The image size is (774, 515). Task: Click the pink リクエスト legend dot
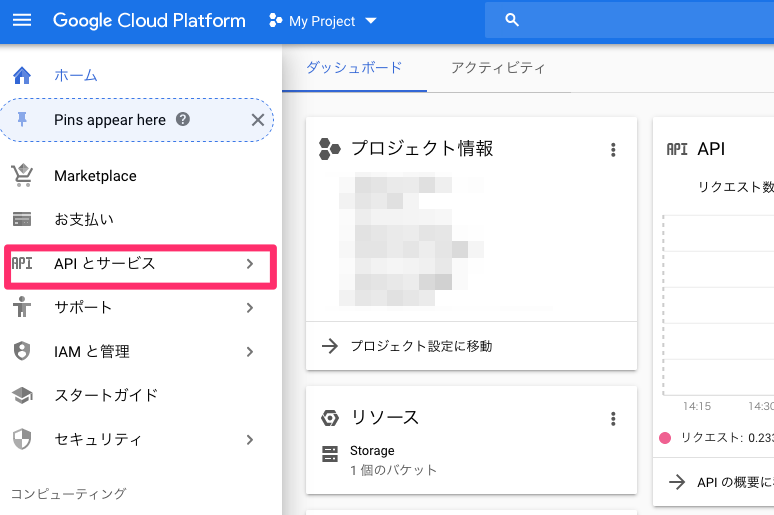tap(665, 438)
